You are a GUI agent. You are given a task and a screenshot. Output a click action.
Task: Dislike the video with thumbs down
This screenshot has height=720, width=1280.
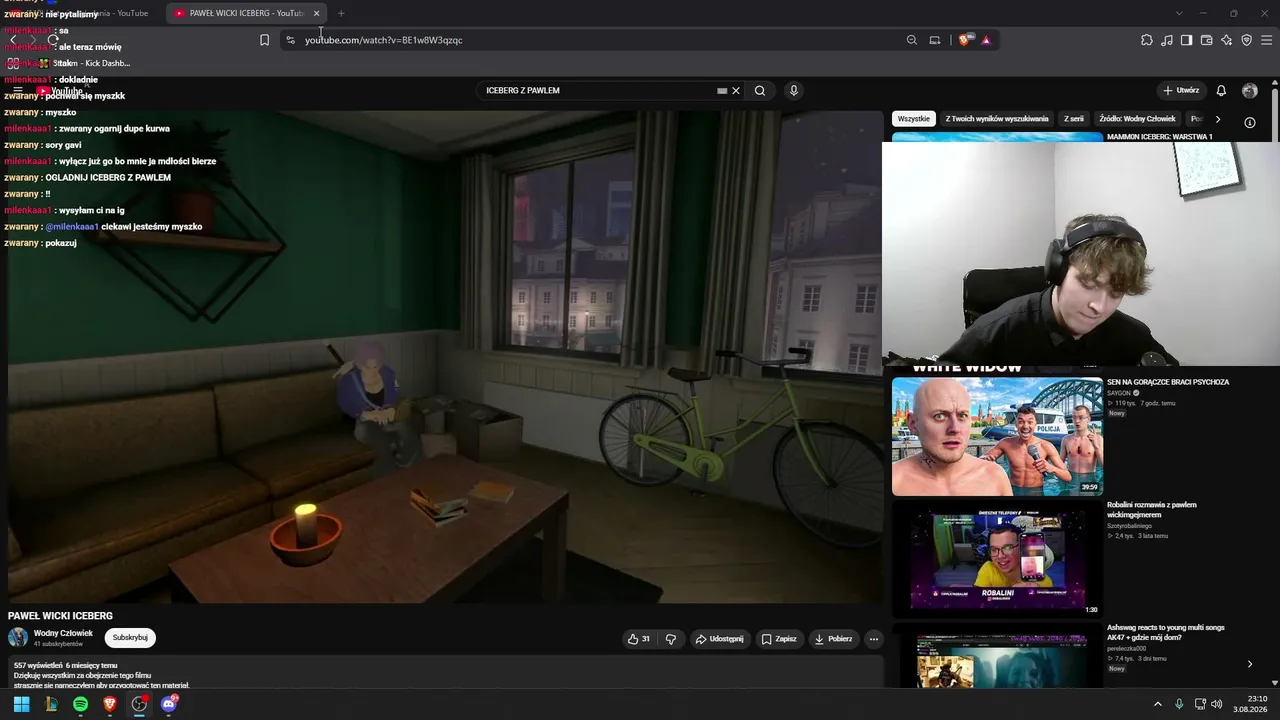pos(671,639)
